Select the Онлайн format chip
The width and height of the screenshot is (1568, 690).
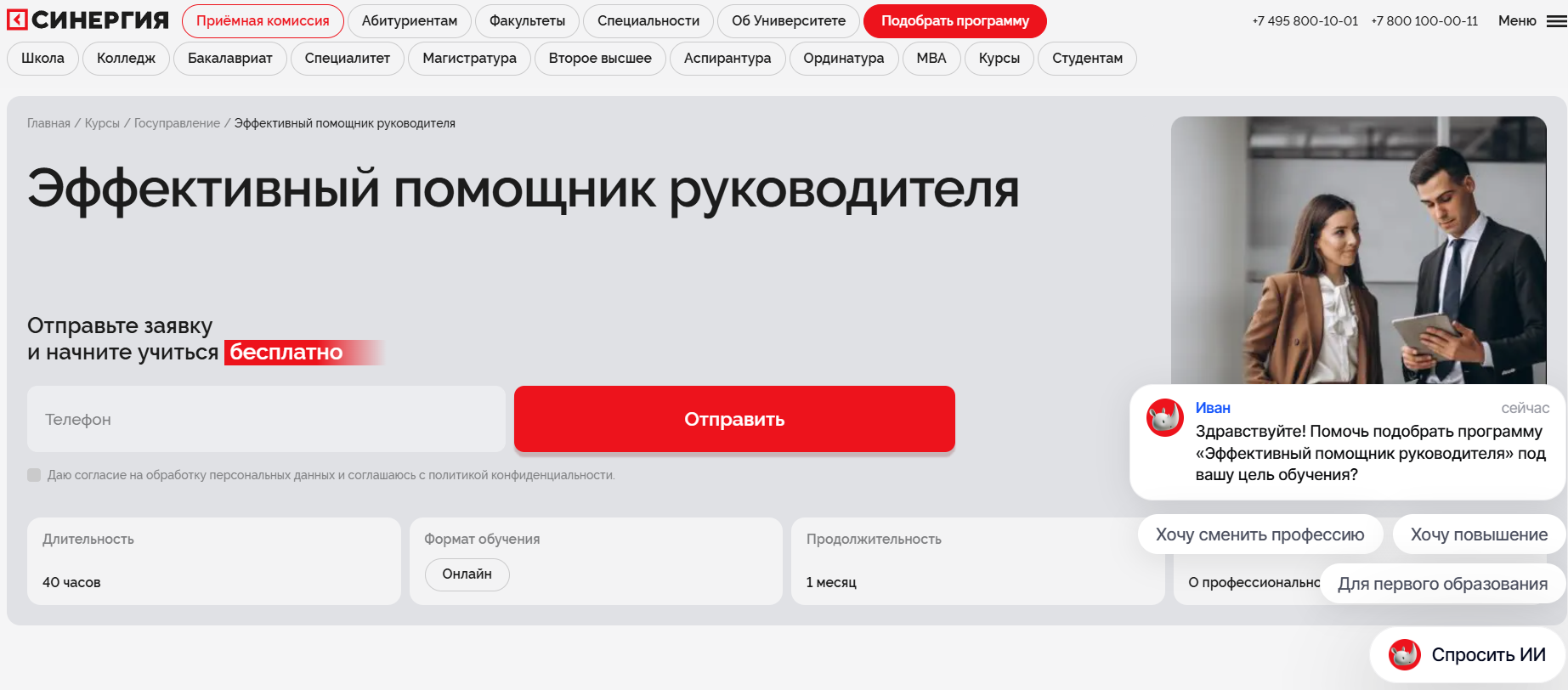(467, 574)
